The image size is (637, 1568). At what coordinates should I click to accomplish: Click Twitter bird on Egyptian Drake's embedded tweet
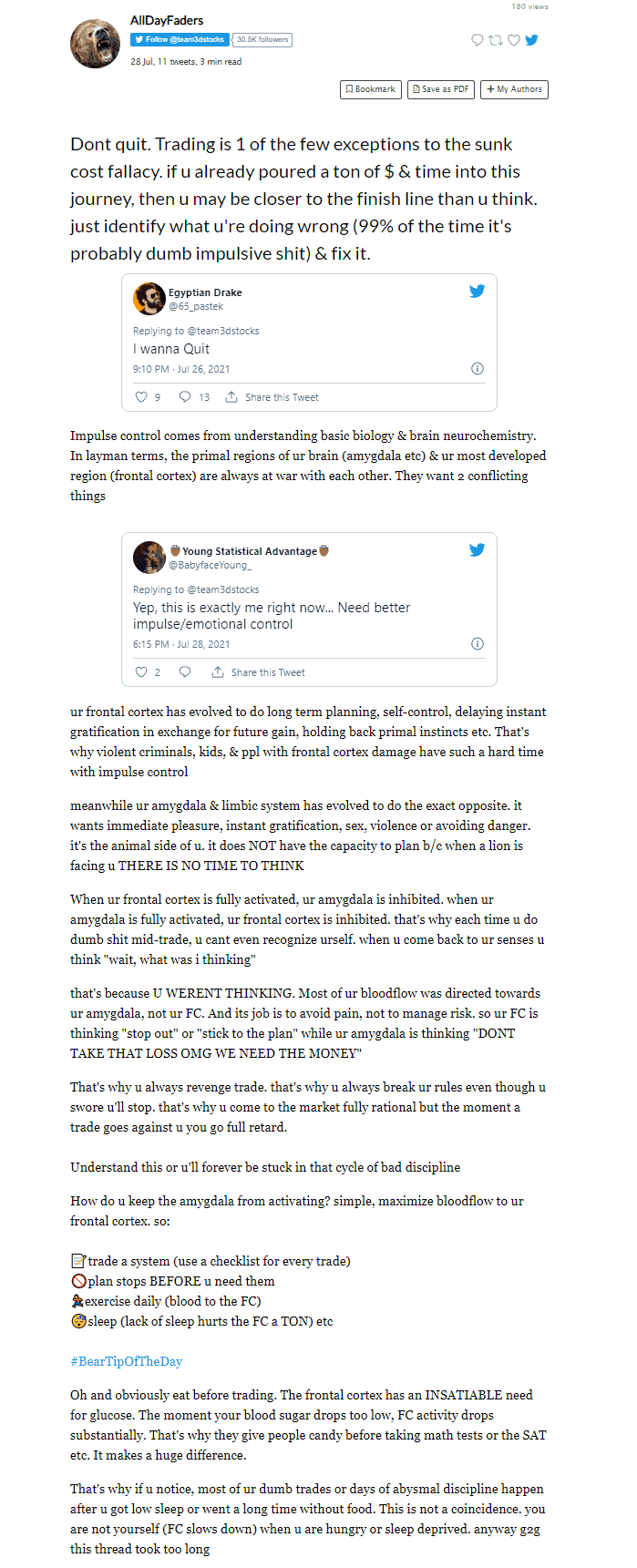coord(477,292)
